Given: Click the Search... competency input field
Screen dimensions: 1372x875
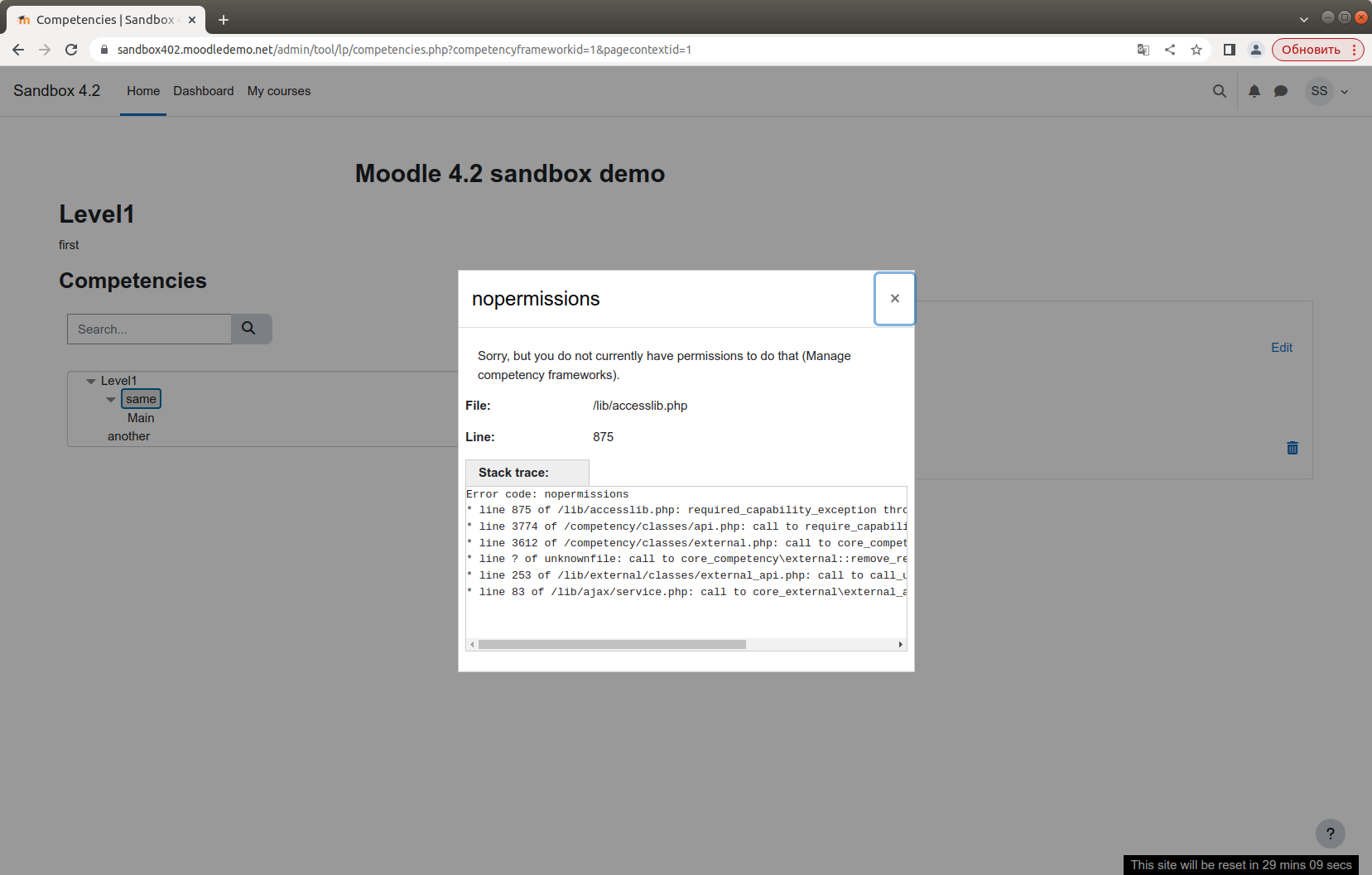Looking at the screenshot, I should coord(149,329).
